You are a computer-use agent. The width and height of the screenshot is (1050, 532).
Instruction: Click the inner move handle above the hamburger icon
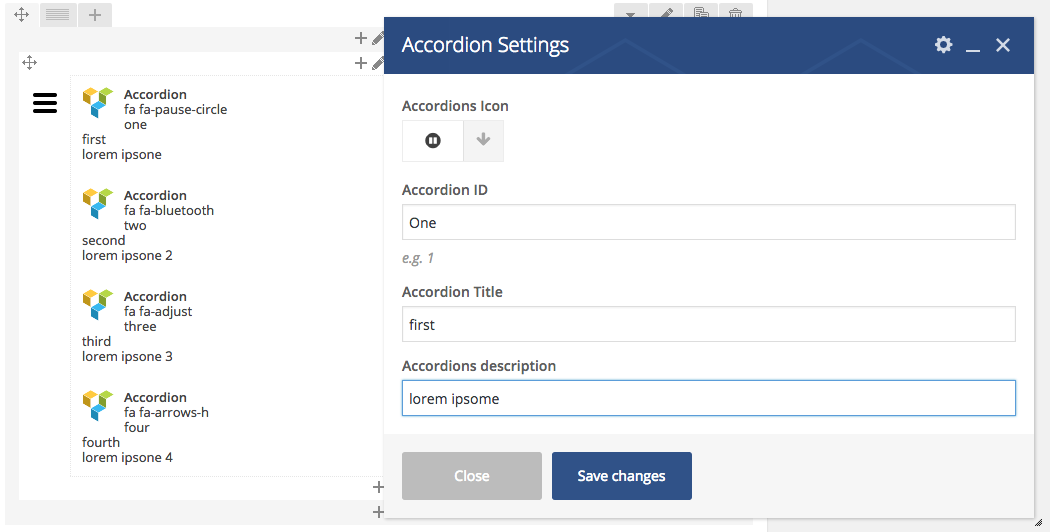(x=29, y=63)
